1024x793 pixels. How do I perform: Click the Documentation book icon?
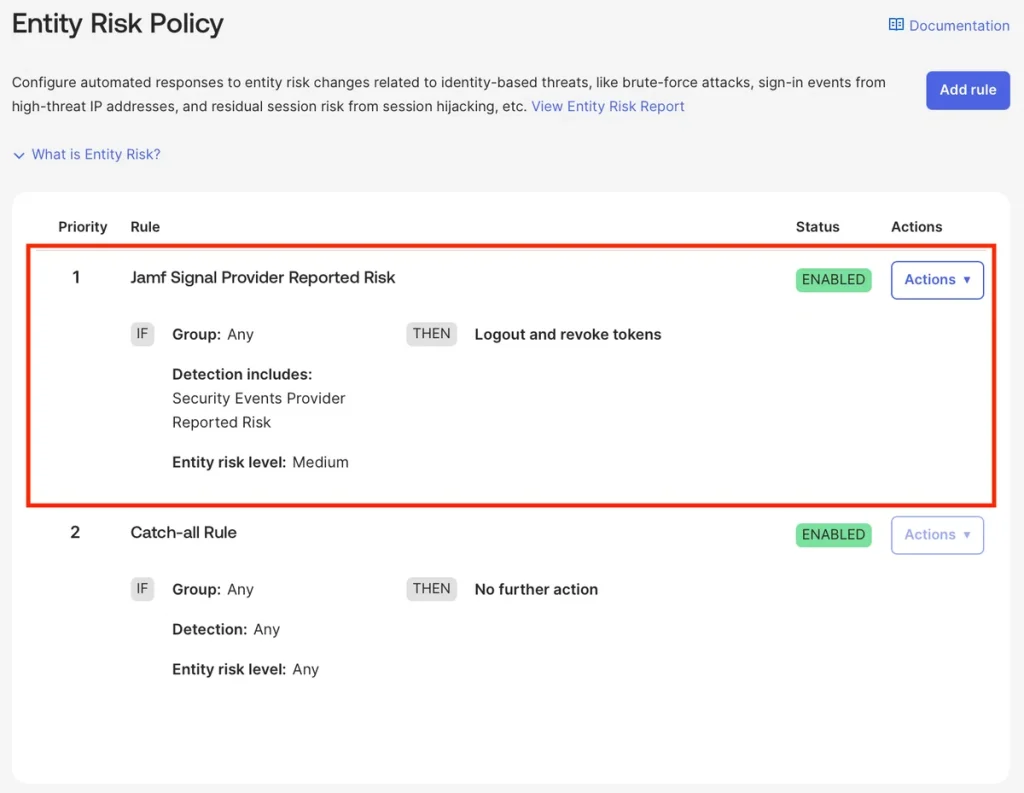[896, 25]
